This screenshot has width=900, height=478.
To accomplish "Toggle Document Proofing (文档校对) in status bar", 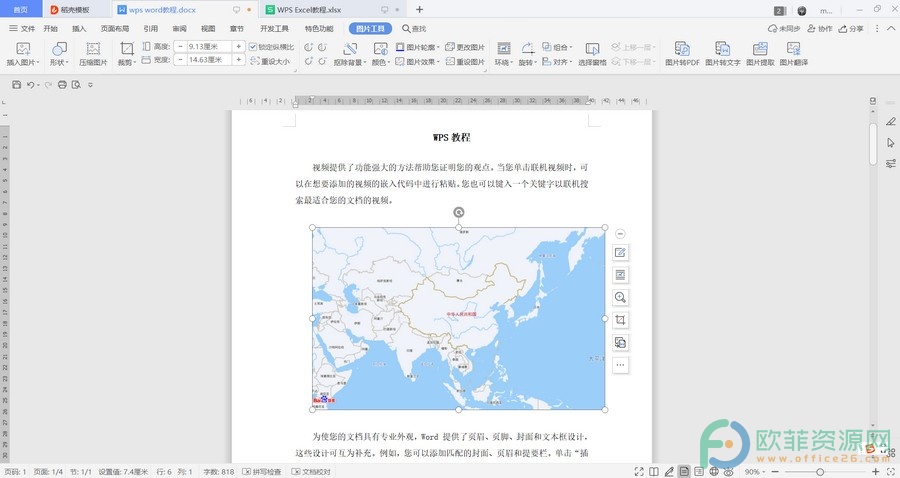I will tap(311, 472).
